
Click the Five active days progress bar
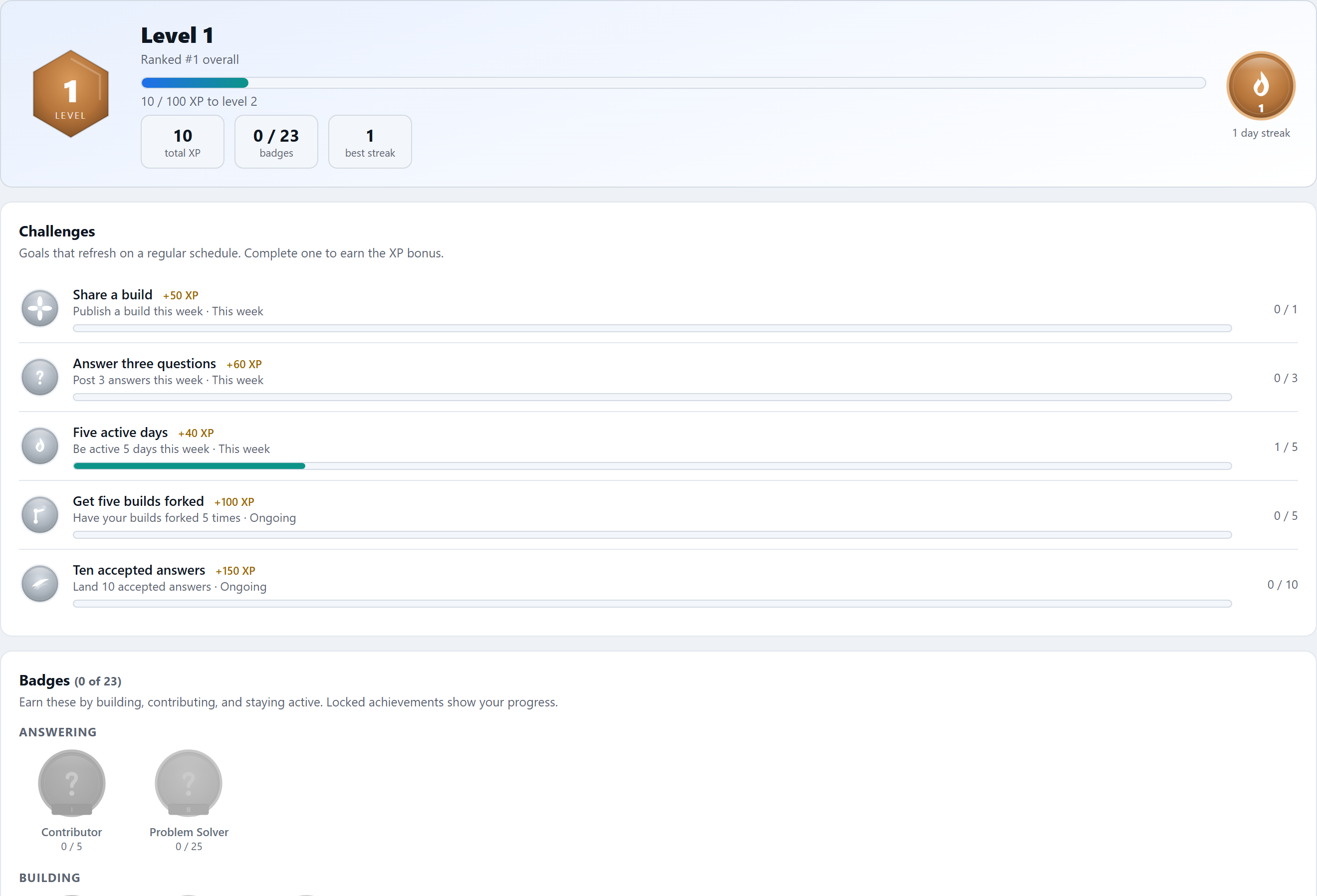[x=653, y=466]
